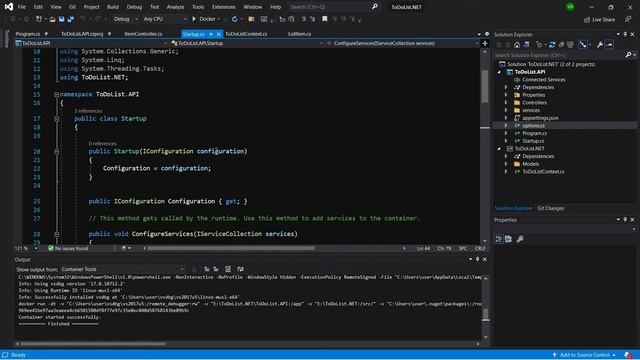Screen dimensions: 640x360
Task: Click the editor vertical scrollbar thumb
Action: (485, 87)
